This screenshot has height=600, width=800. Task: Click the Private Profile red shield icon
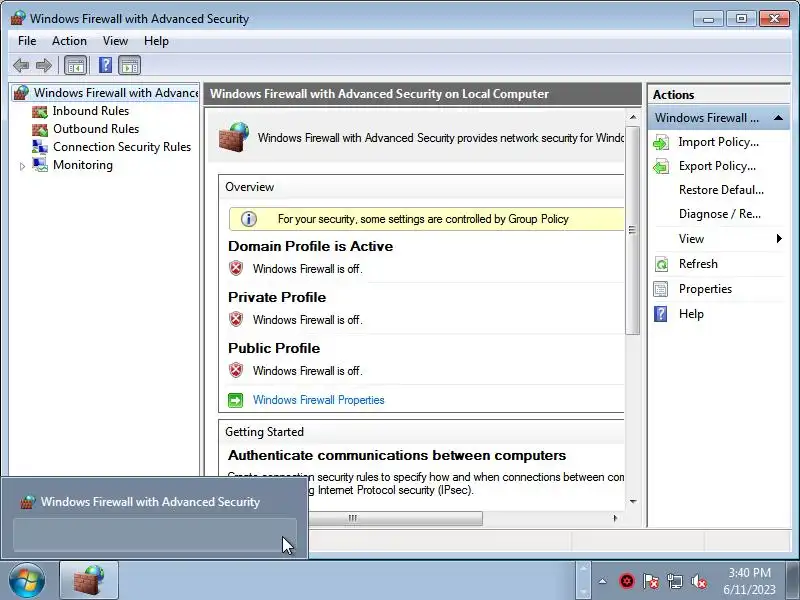click(x=236, y=319)
